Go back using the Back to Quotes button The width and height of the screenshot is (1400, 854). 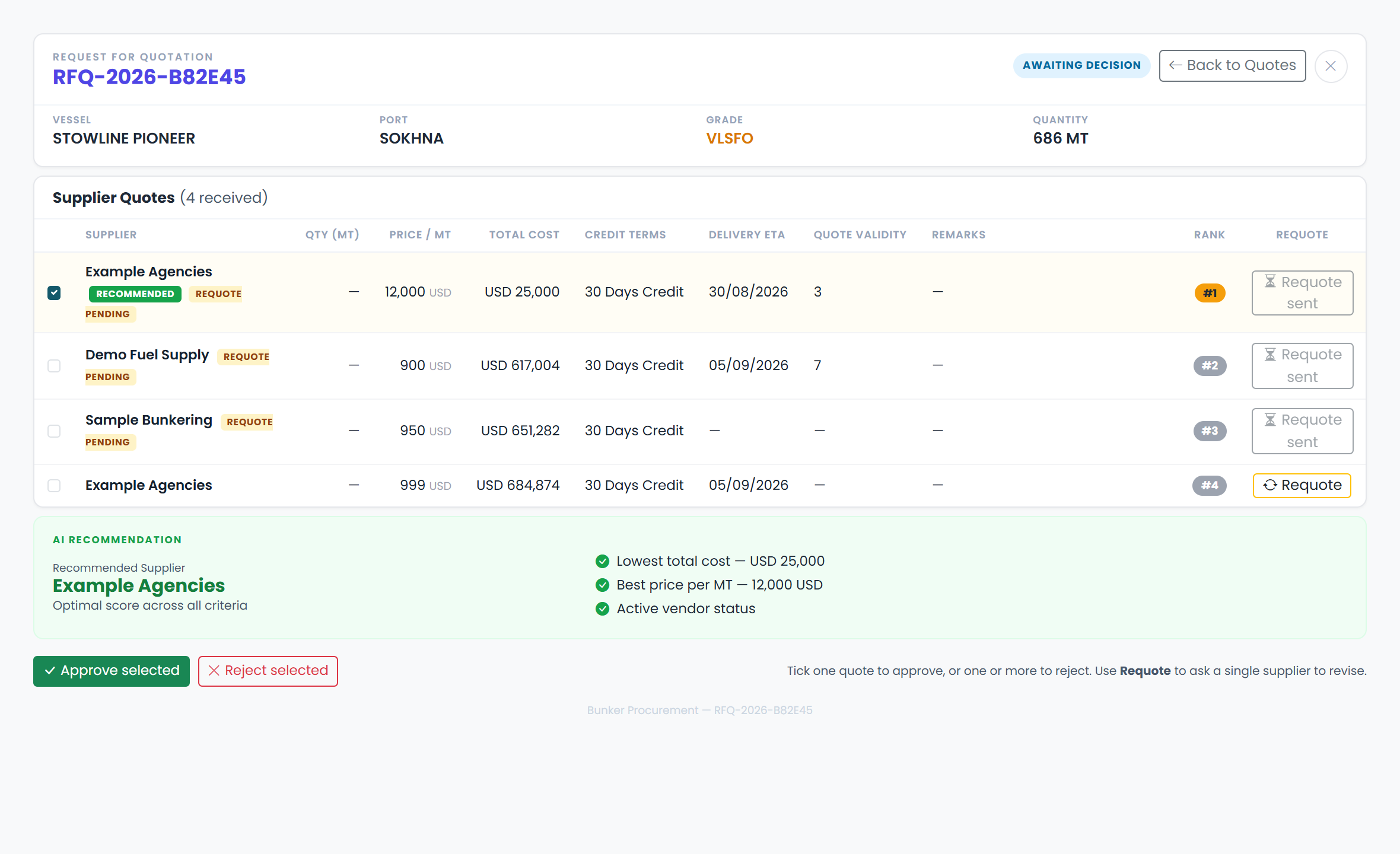pyautogui.click(x=1232, y=66)
